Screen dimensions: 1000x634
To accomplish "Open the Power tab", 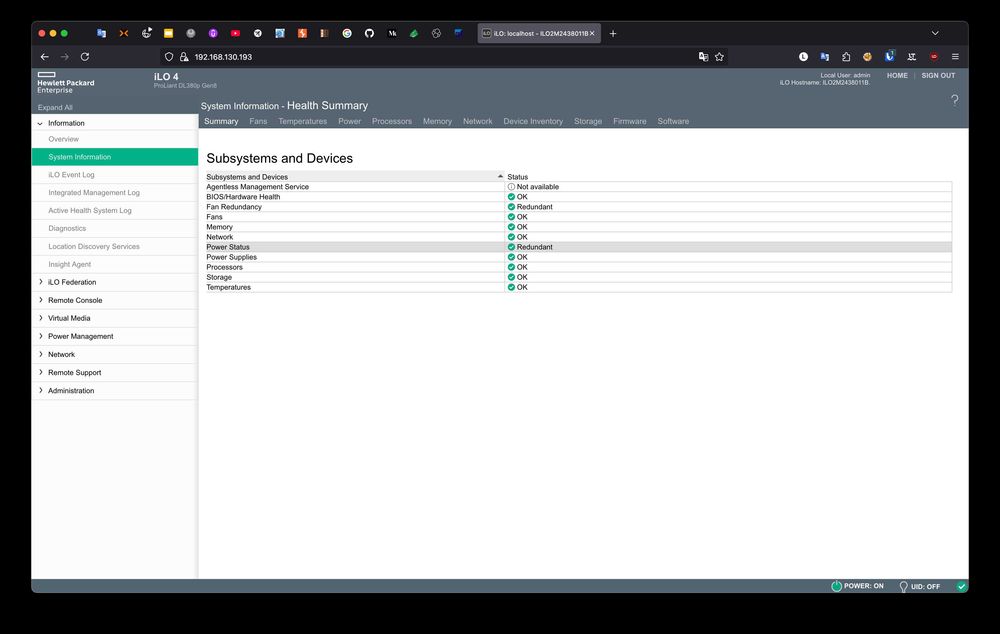I will pos(349,121).
